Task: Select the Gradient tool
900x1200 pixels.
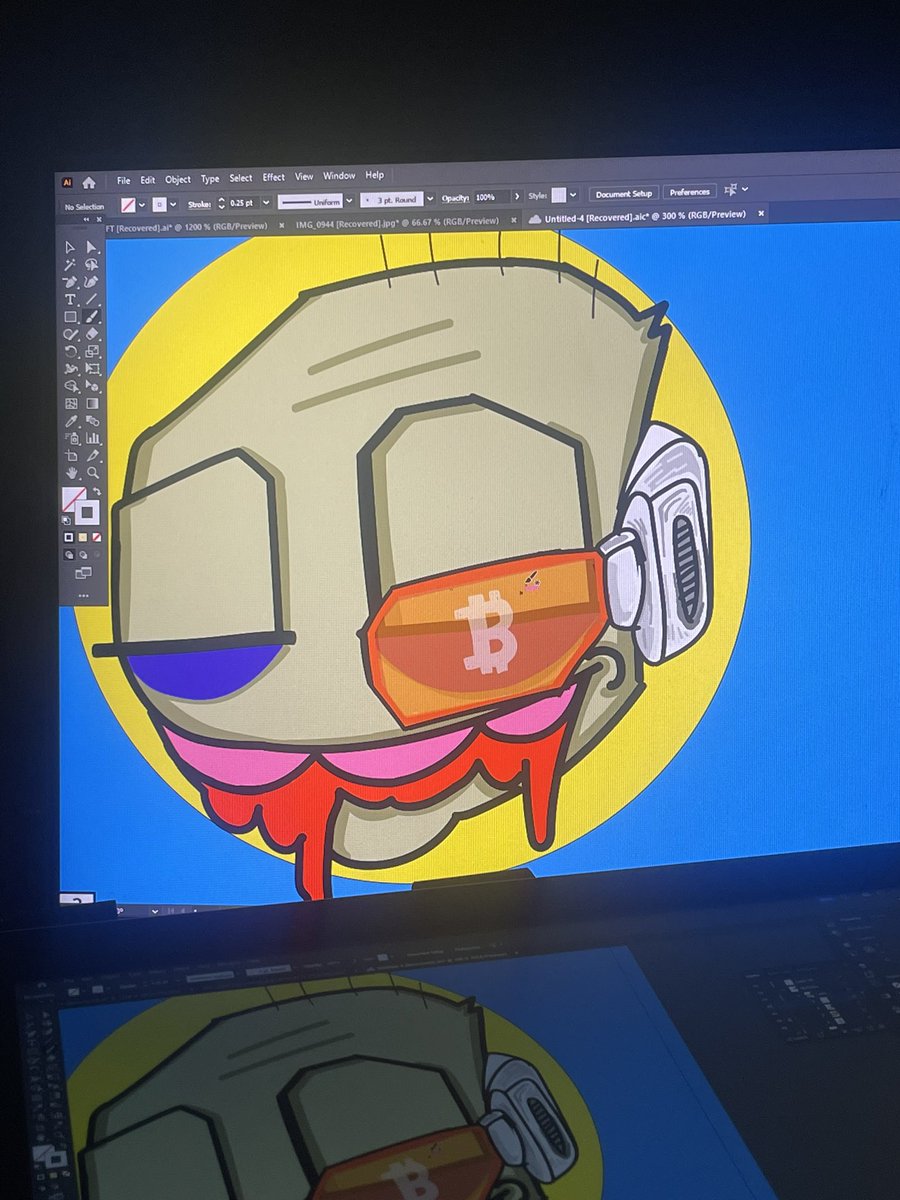Action: [x=92, y=403]
